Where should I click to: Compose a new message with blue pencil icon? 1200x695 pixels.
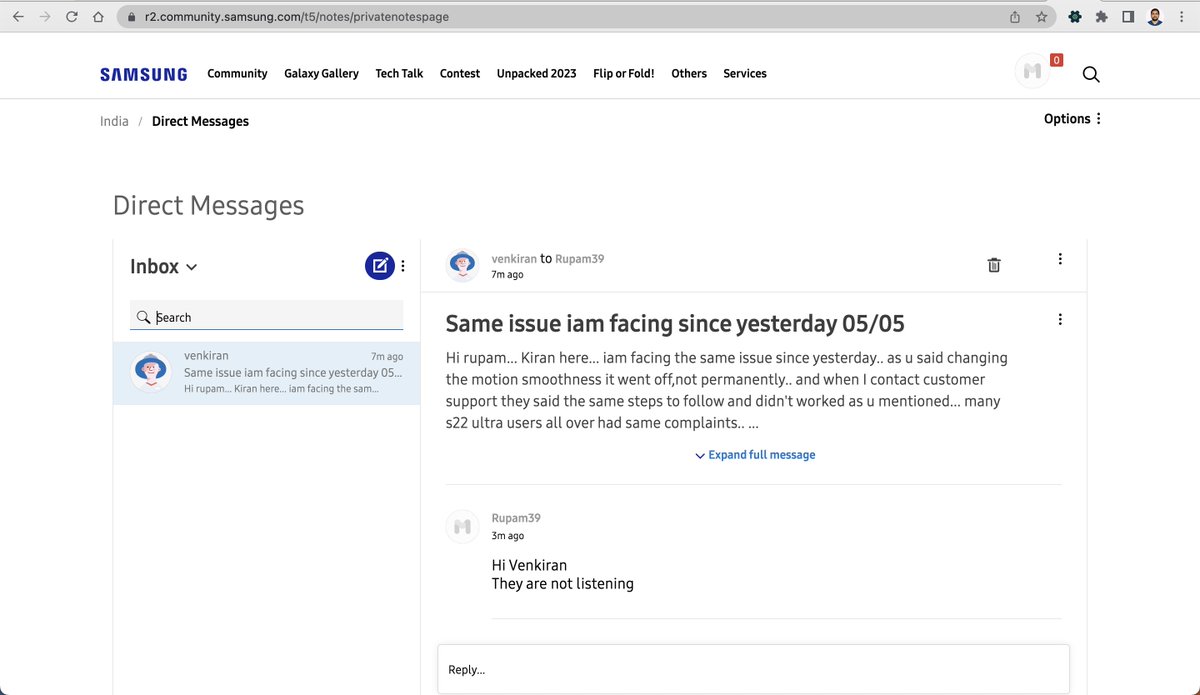point(380,266)
